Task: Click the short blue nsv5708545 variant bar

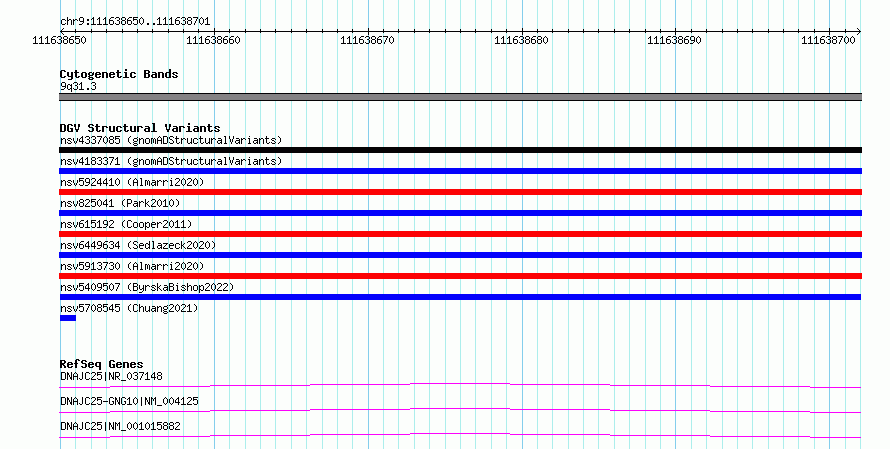Action: 68,318
